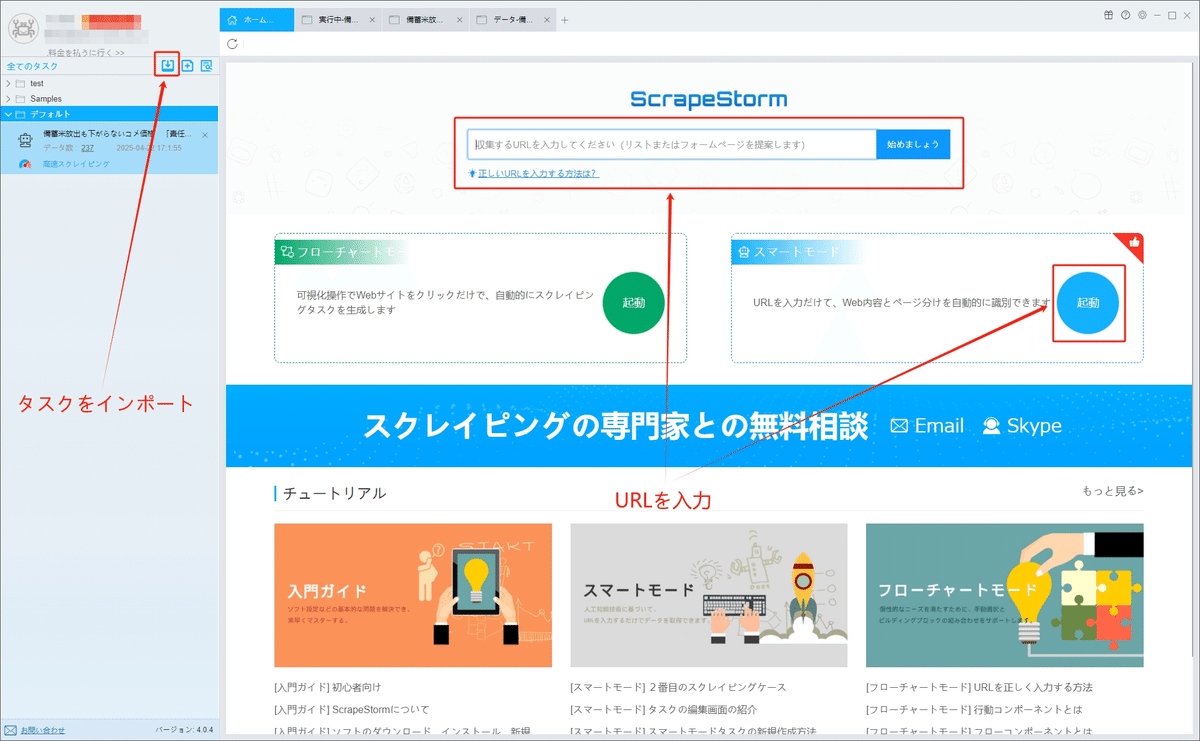Click the スクレイピングの専門家との無料相談 banner

(615, 426)
